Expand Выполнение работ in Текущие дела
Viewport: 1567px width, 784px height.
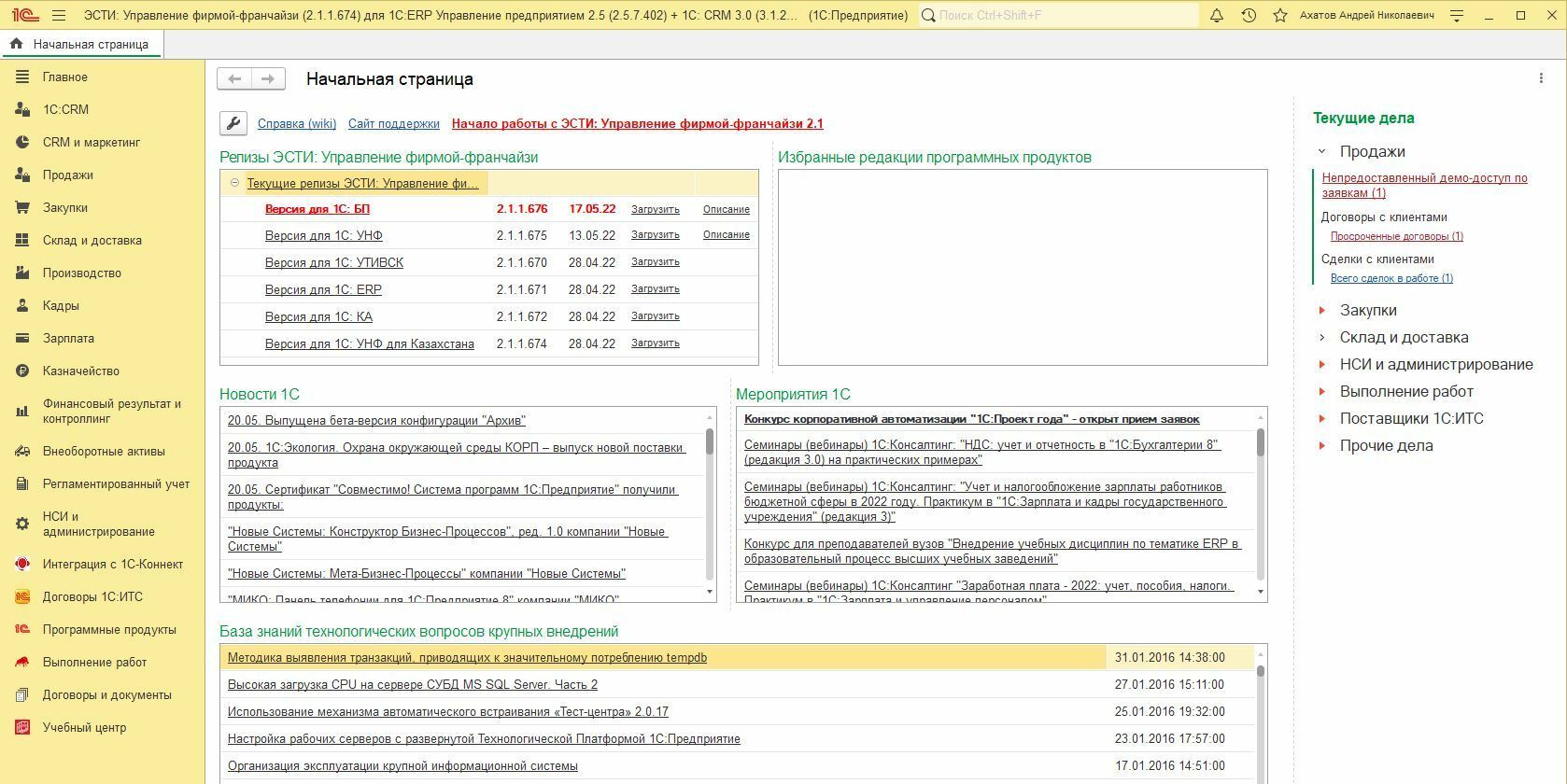(1321, 391)
